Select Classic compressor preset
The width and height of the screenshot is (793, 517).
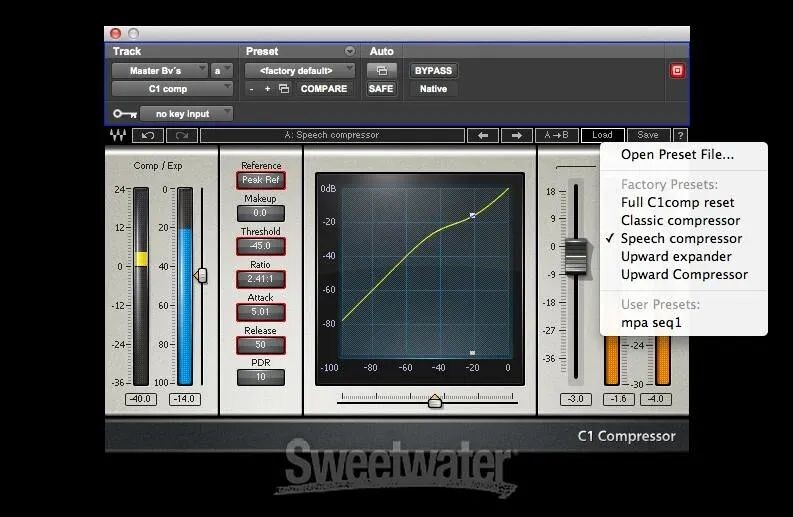click(680, 221)
